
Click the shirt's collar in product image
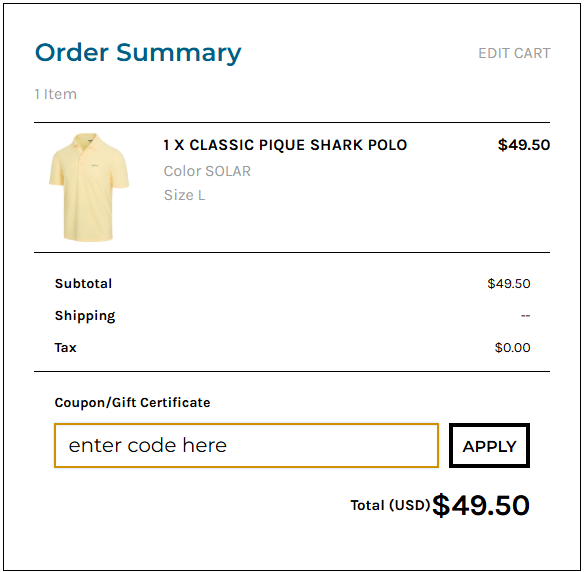click(88, 141)
